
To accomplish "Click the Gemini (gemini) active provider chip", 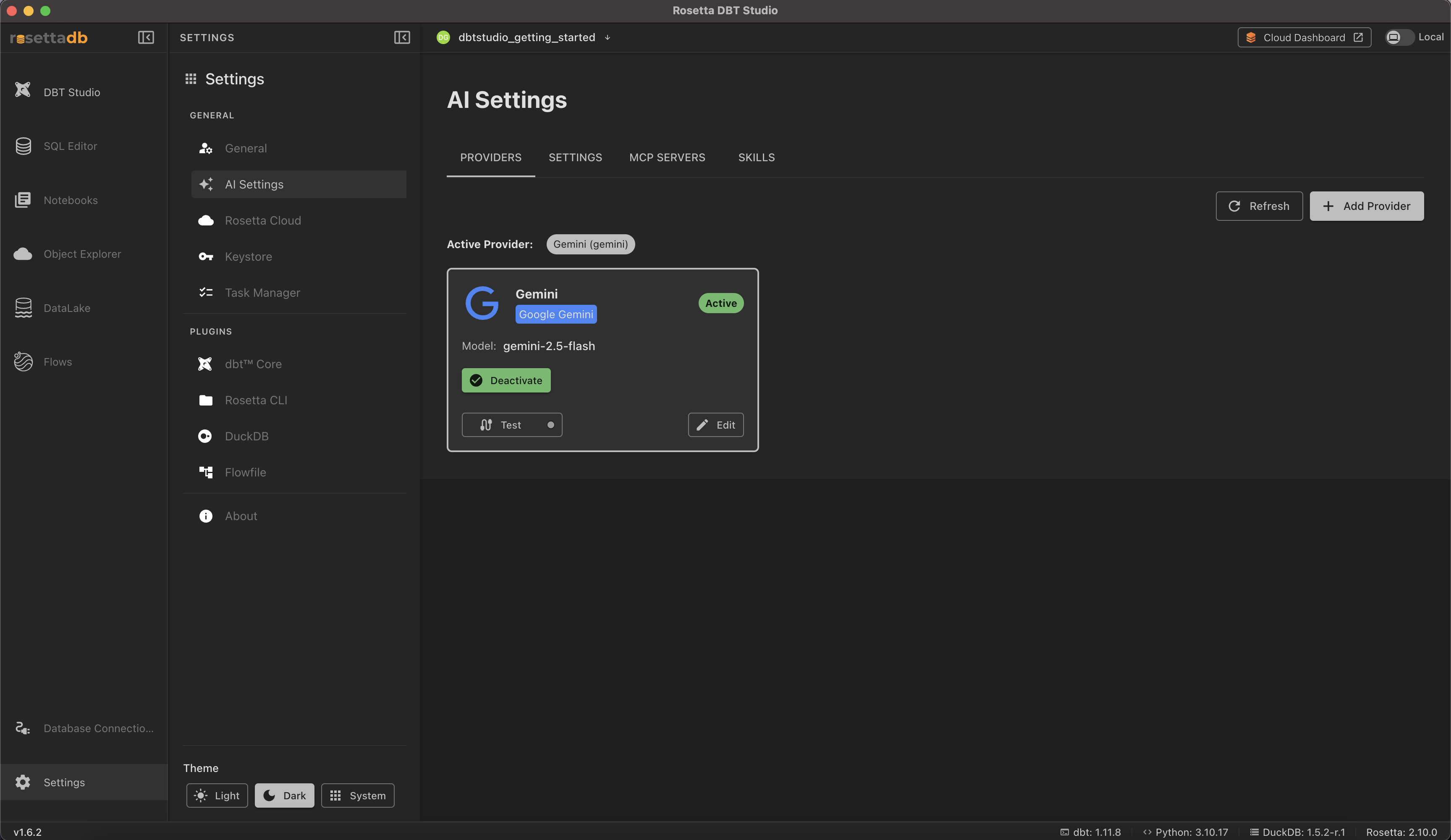I will (x=590, y=244).
